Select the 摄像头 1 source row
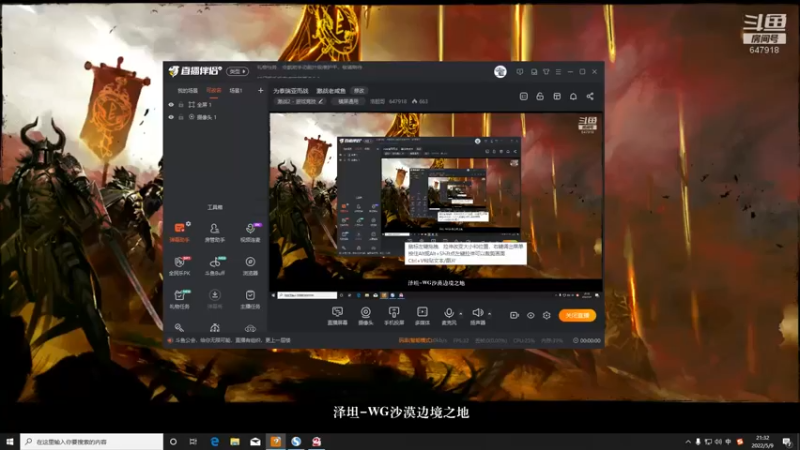 tap(214, 117)
